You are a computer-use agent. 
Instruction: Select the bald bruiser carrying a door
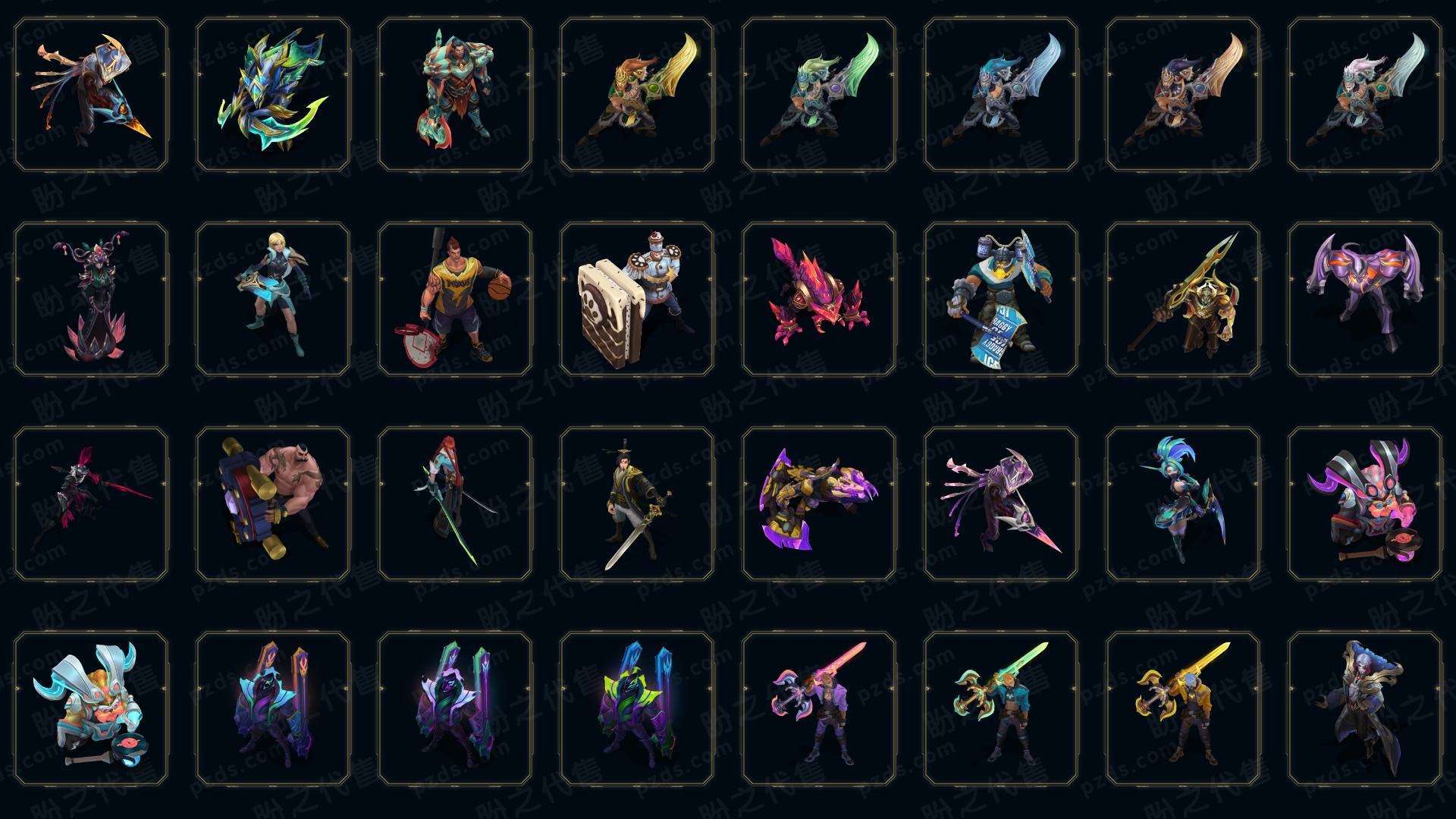point(273,504)
